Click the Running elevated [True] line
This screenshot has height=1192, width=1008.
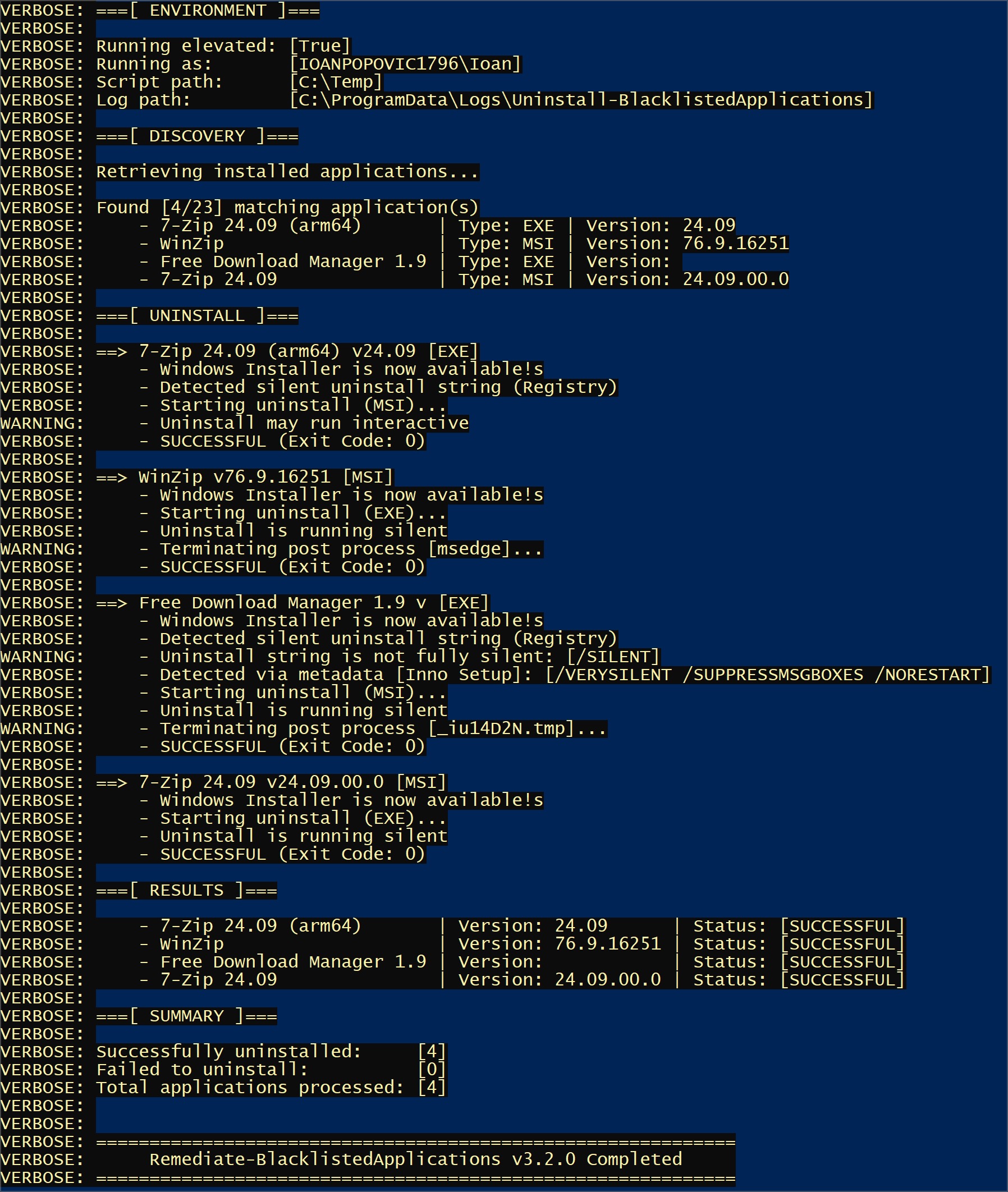223,45
